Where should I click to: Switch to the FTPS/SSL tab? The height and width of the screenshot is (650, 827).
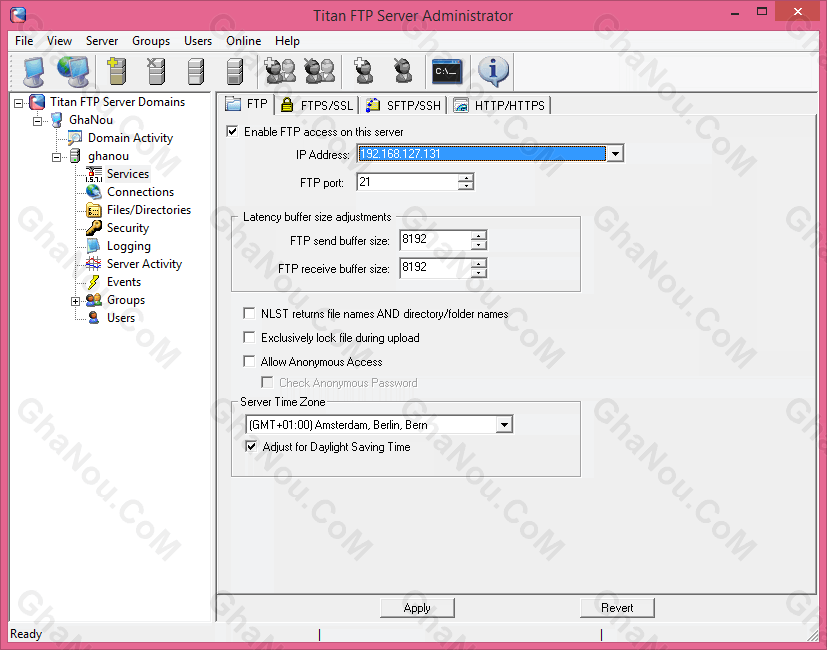(318, 105)
